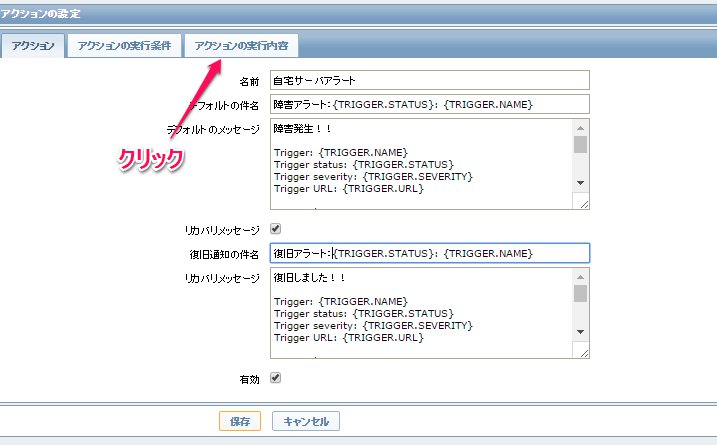Click inside the リカバリメッセージ text area
The image size is (717, 445).
coord(420,312)
